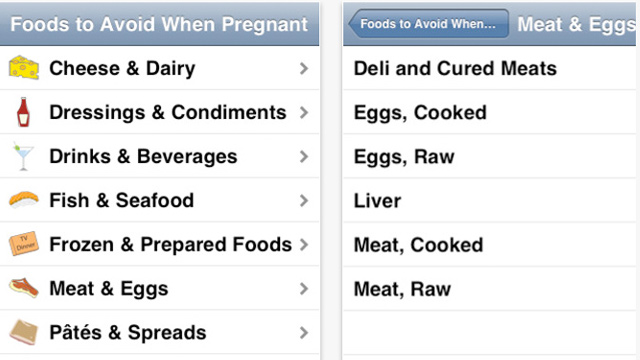Choose the Meat, Raw item
This screenshot has width=640, height=360.
[489, 289]
